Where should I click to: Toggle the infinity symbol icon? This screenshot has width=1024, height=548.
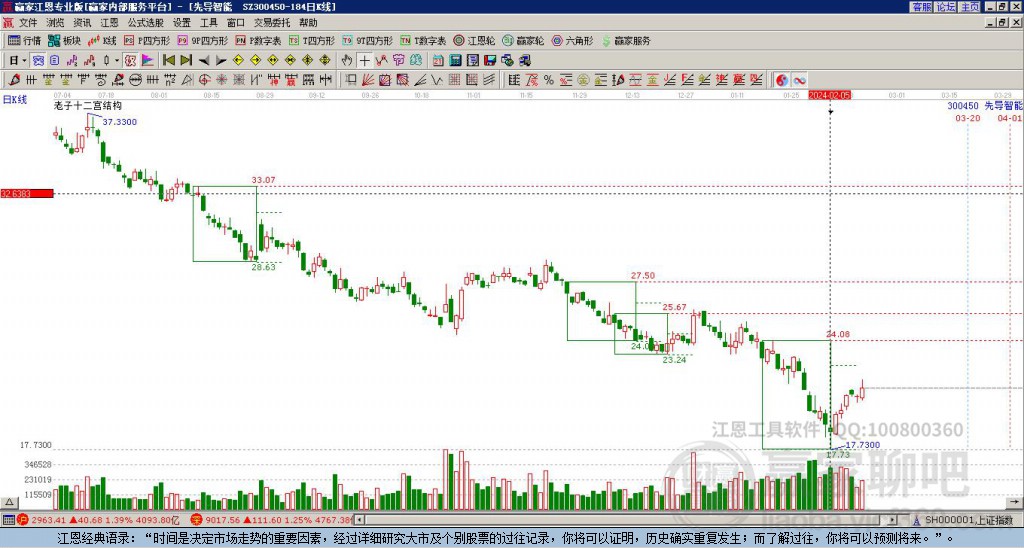(799, 80)
